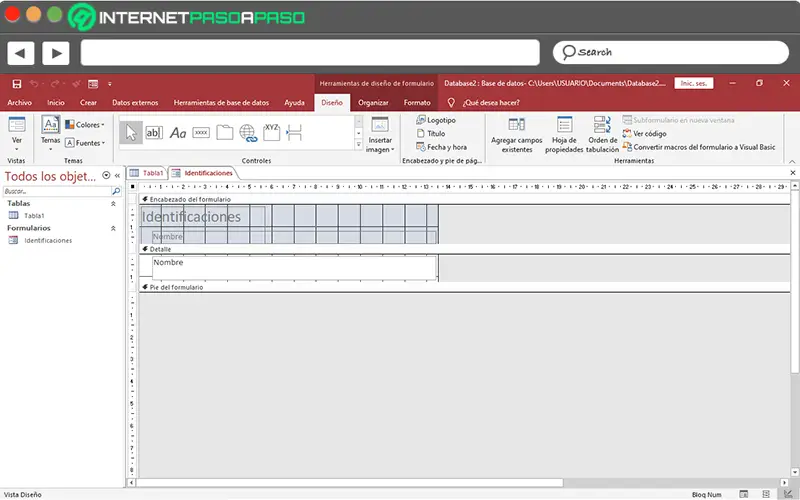Select the Tab control folder icon
This screenshot has height=500, width=800.
click(224, 133)
